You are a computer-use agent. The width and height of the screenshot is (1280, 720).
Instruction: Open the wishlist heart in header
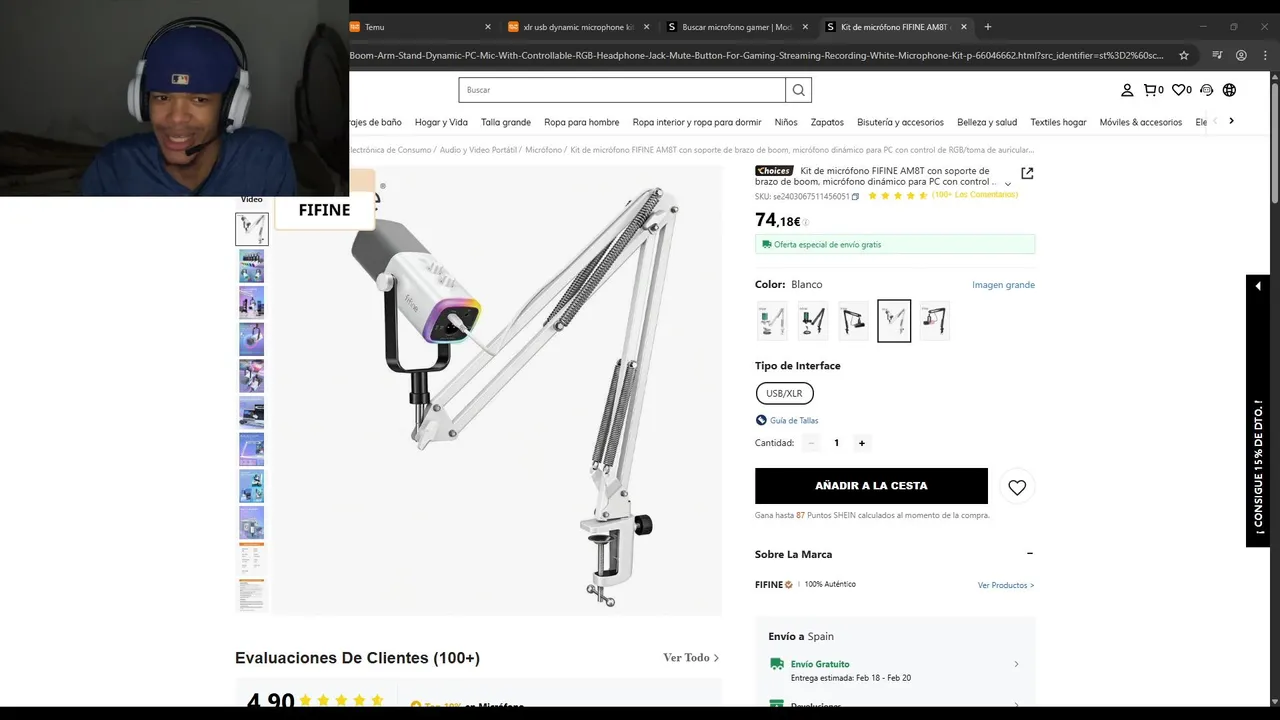coord(1181,90)
